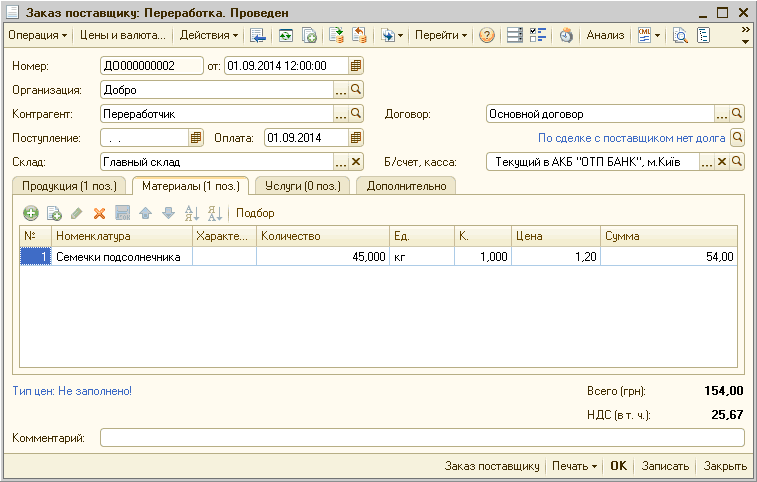
Task: Open the calendar for Оплата date
Action: coord(356,138)
